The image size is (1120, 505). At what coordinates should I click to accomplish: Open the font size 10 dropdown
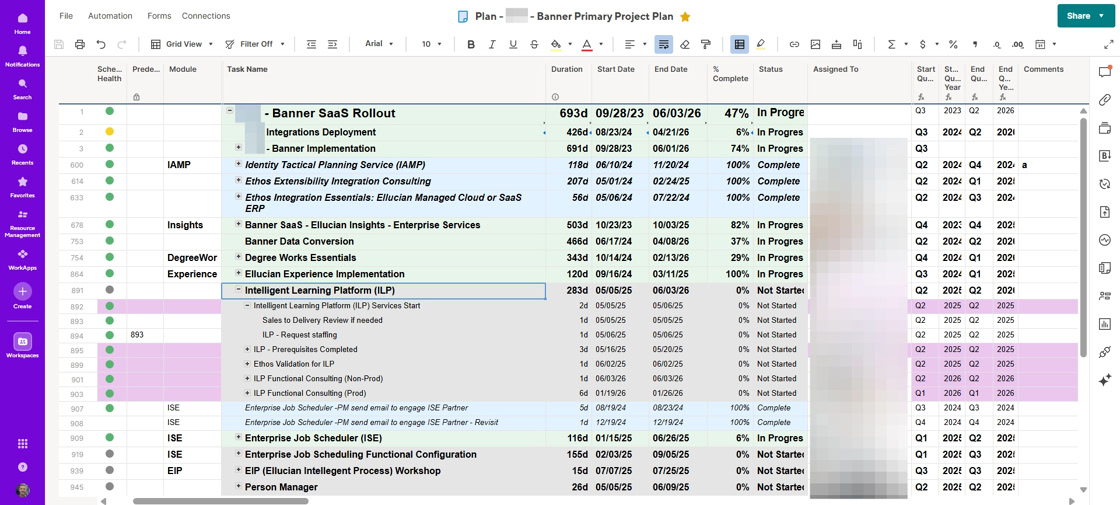(430, 44)
